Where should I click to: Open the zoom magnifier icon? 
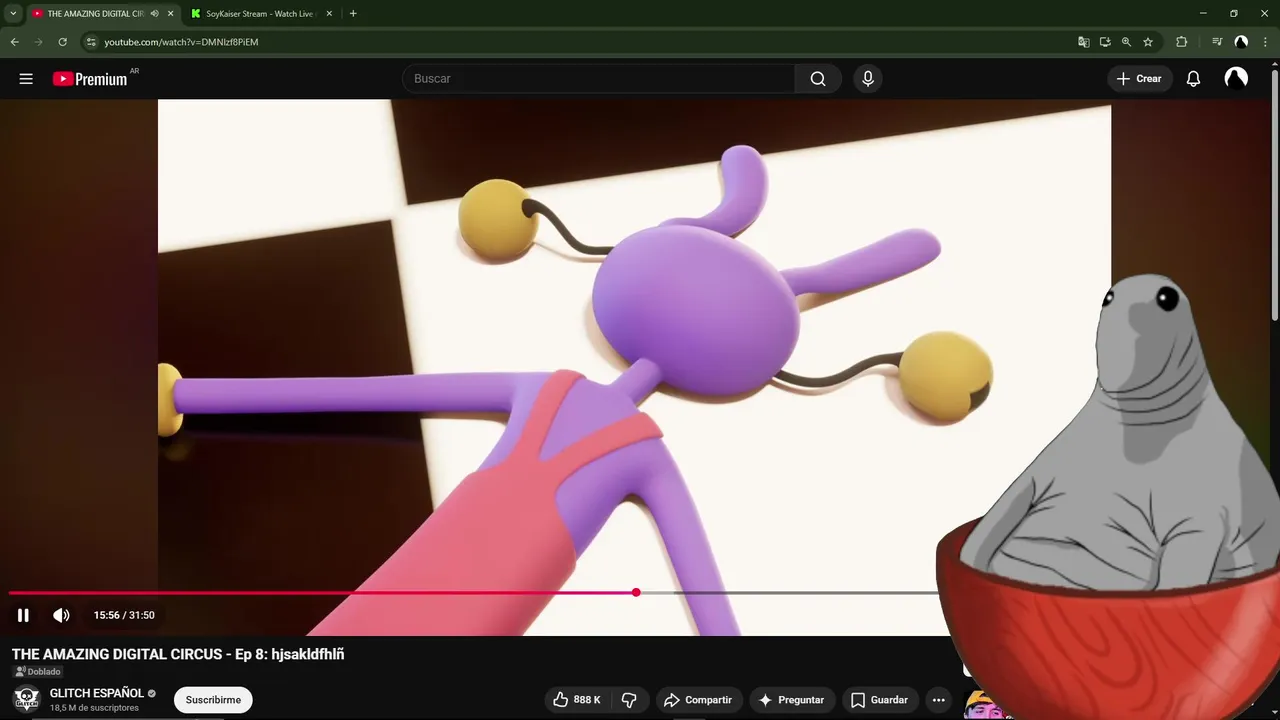(x=1126, y=42)
